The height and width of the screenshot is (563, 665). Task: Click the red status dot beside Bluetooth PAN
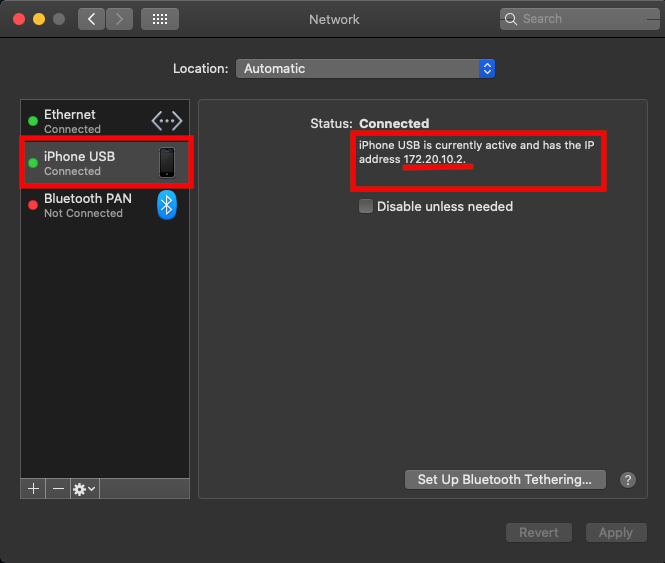pyautogui.click(x=33, y=205)
